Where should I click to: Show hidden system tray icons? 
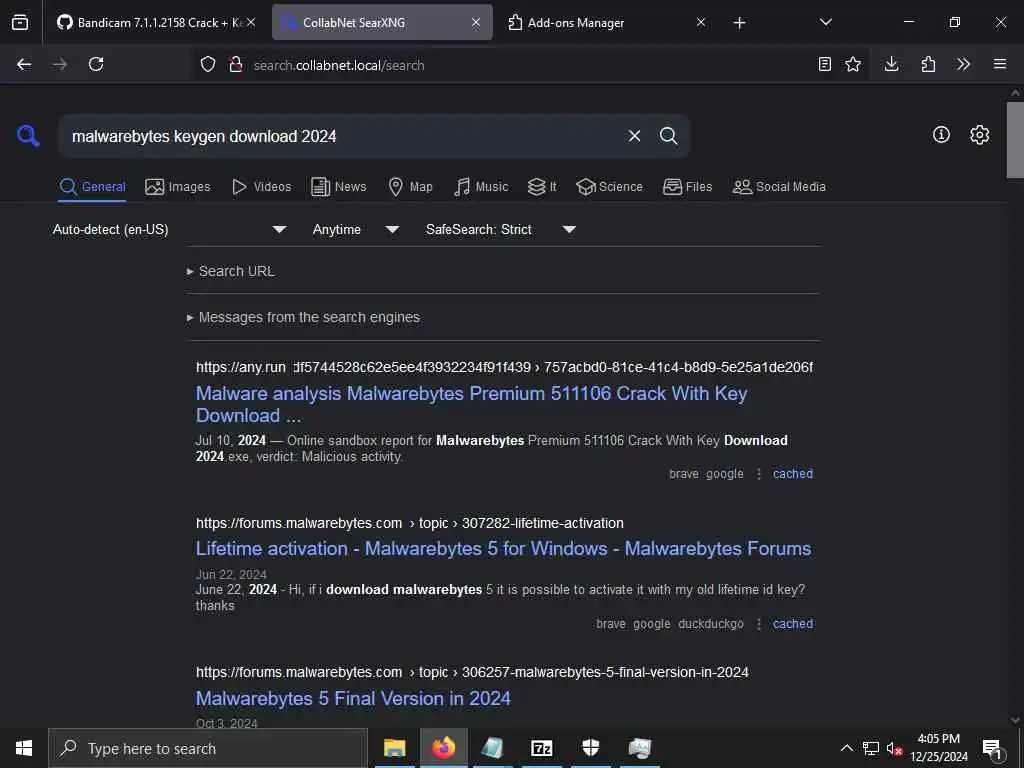point(846,748)
